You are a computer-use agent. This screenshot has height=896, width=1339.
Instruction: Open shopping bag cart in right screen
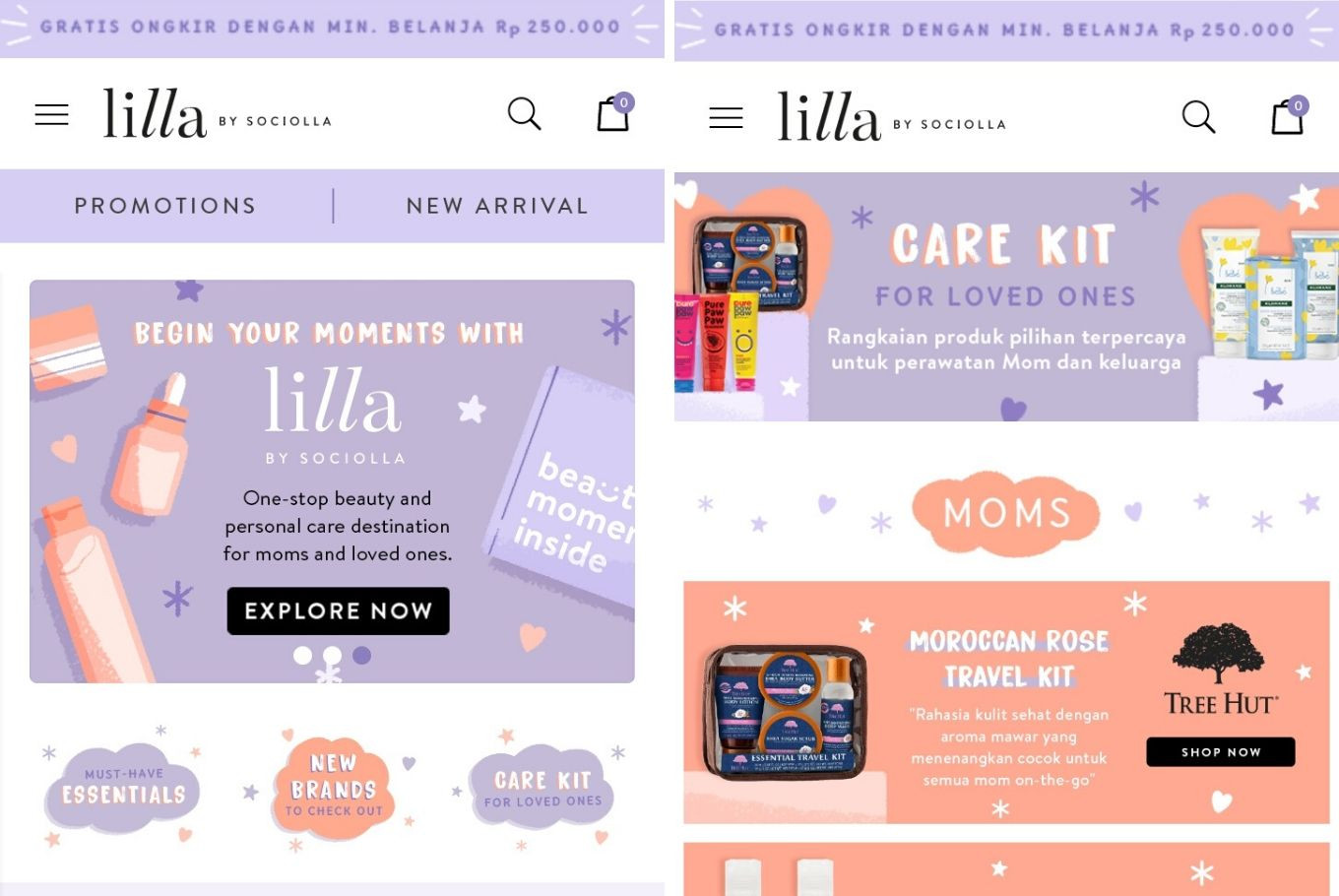tap(1289, 115)
